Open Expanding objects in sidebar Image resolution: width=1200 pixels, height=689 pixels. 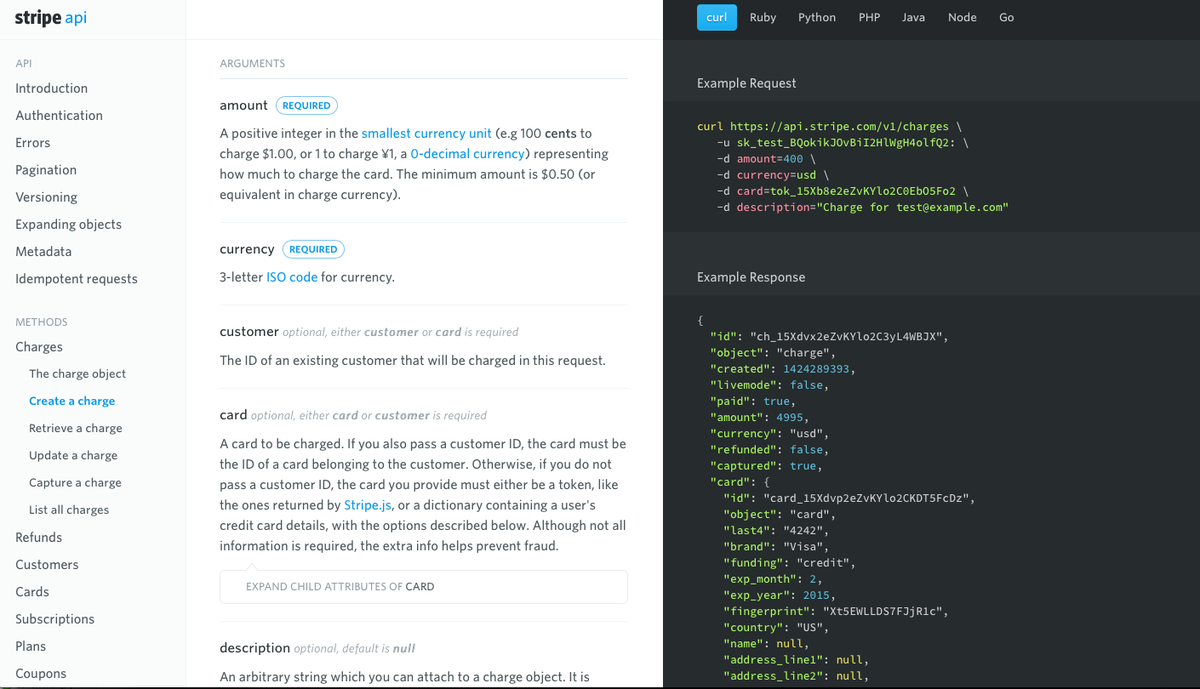click(x=68, y=224)
